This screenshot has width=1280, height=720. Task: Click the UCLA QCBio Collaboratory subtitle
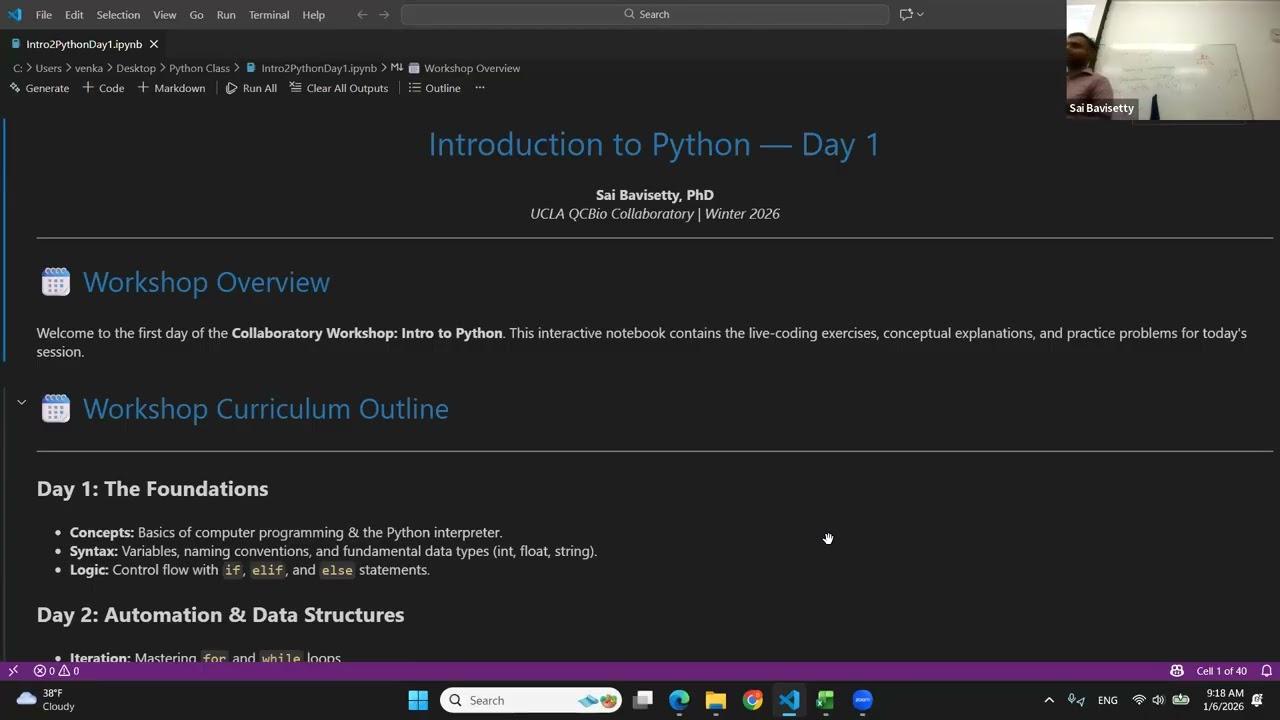655,214
